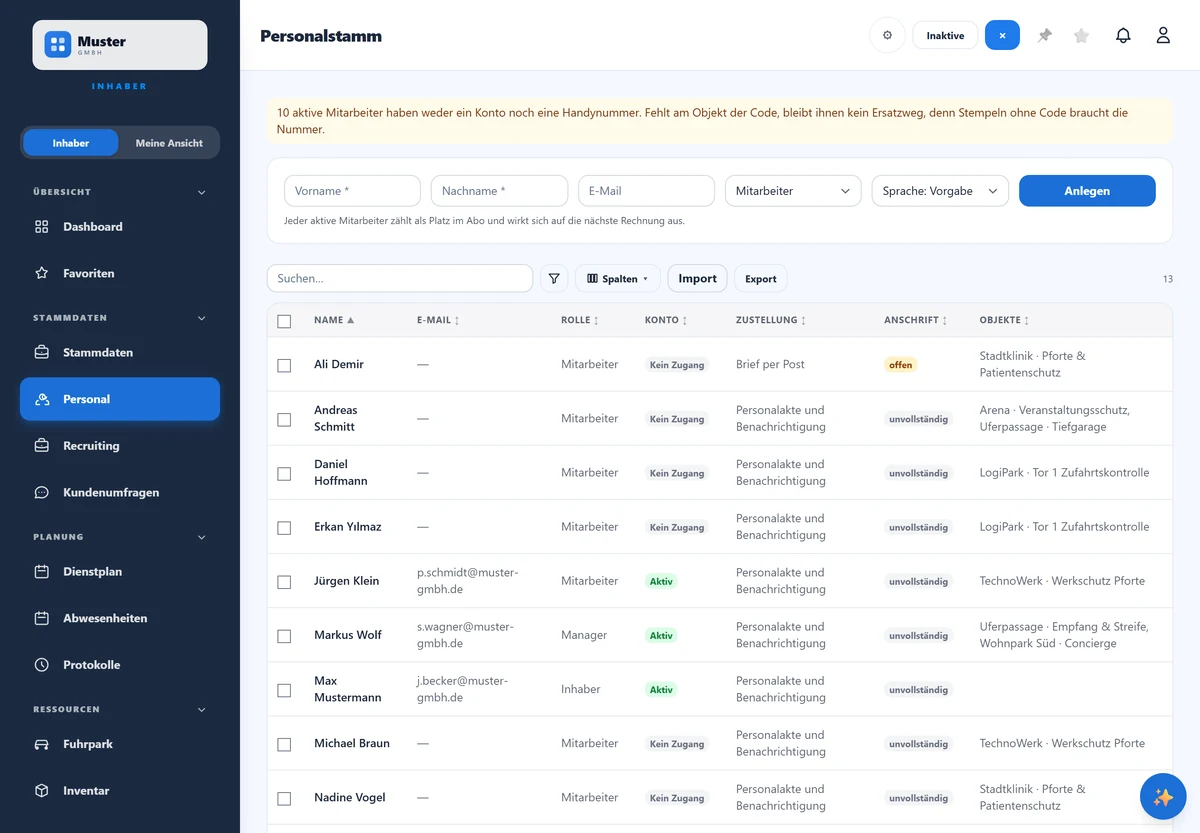Open Protokolle in sidebar
Viewport: 1200px width, 833px height.
point(120,665)
